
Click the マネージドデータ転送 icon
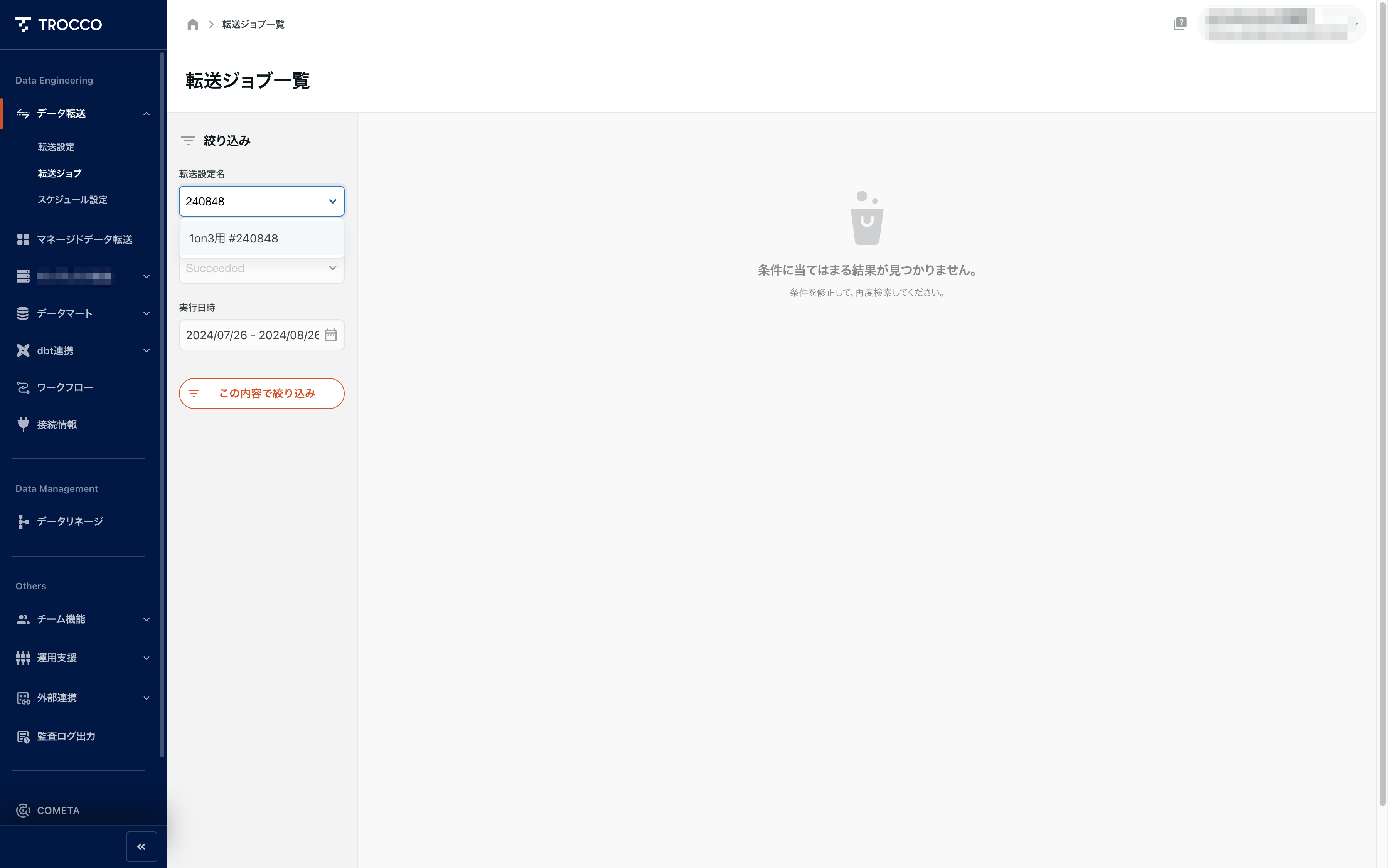[x=22, y=239]
